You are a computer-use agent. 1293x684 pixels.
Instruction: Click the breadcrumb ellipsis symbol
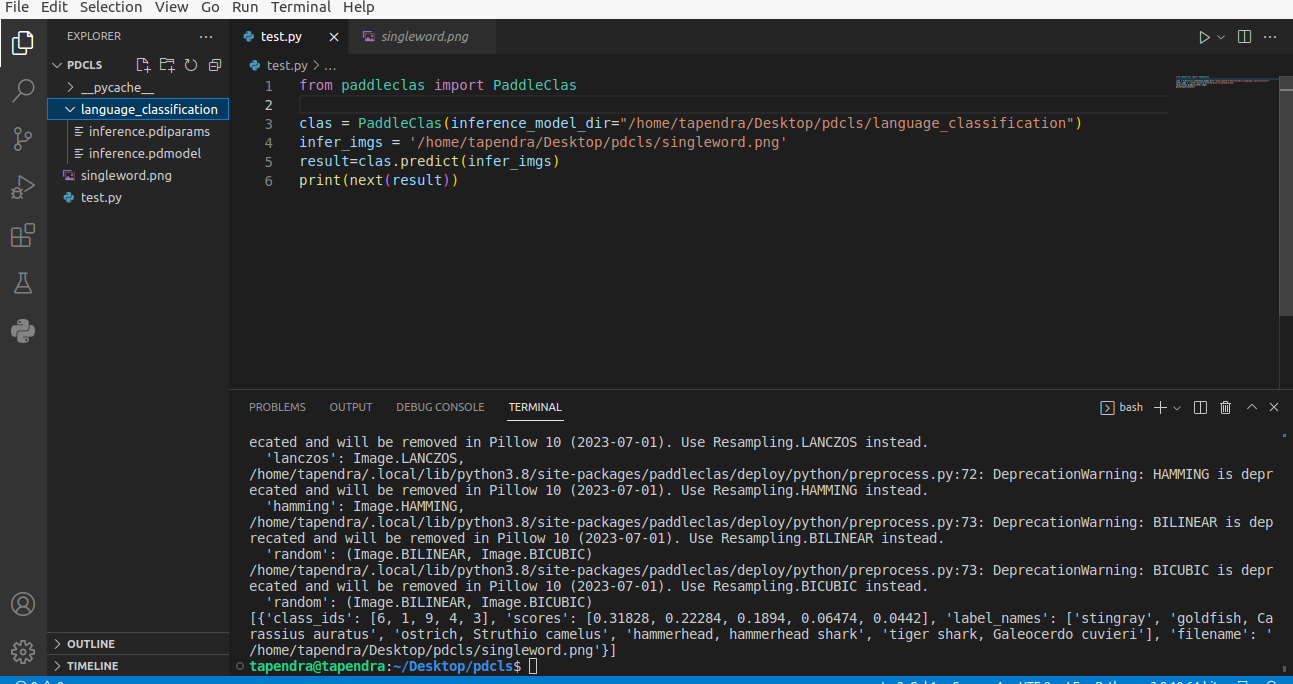pos(330,65)
